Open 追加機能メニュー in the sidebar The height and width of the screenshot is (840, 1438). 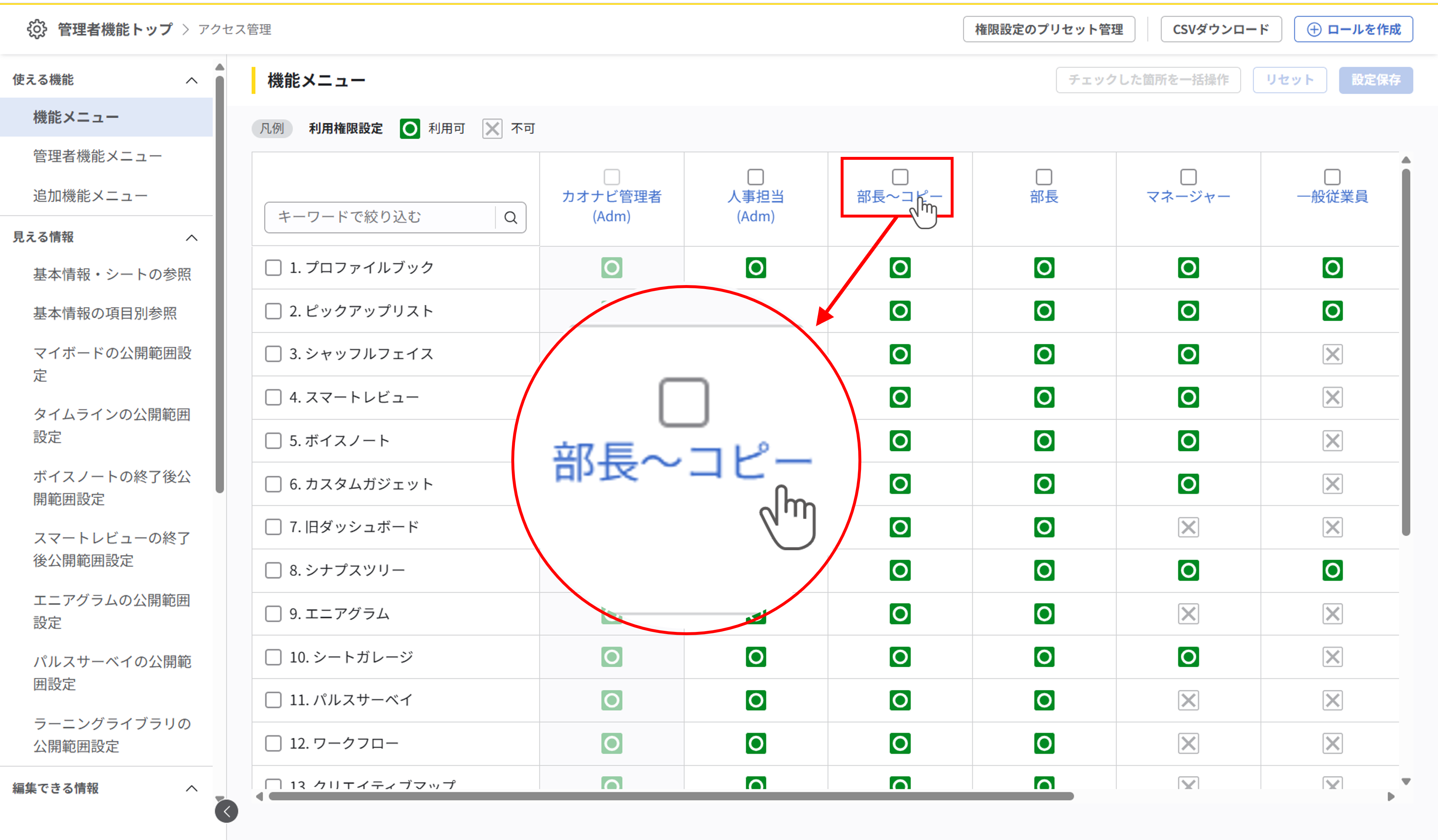coord(90,196)
